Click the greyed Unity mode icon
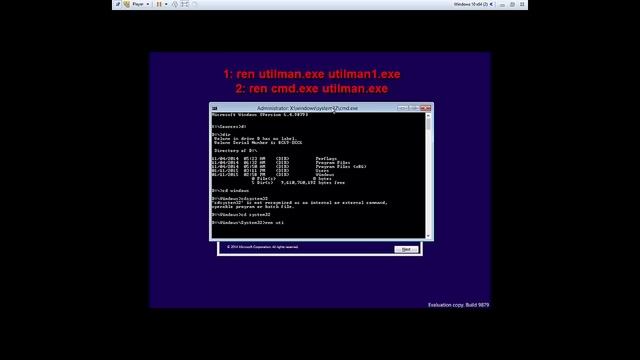 point(195,4)
